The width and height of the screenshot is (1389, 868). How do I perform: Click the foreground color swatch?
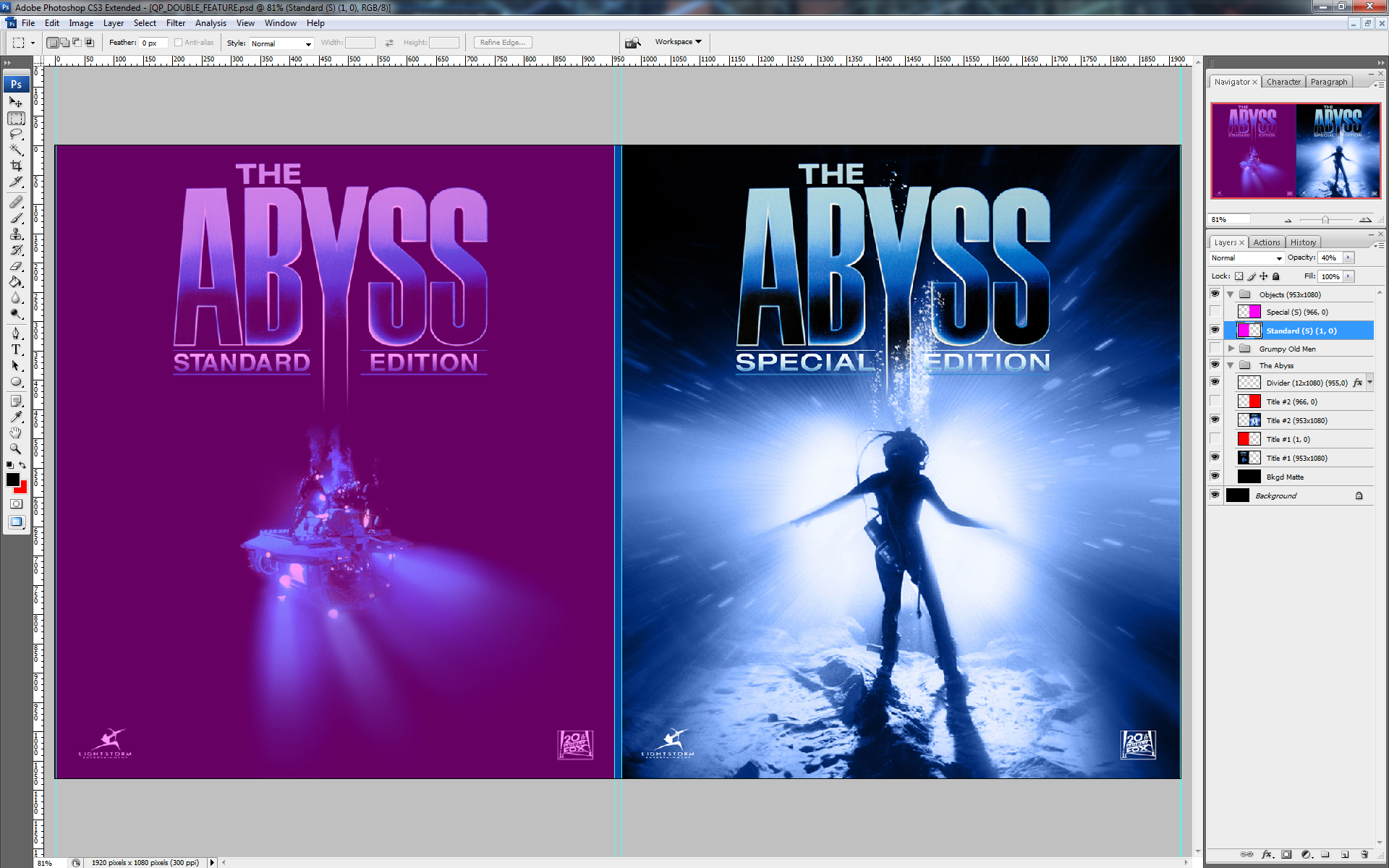pos(12,479)
